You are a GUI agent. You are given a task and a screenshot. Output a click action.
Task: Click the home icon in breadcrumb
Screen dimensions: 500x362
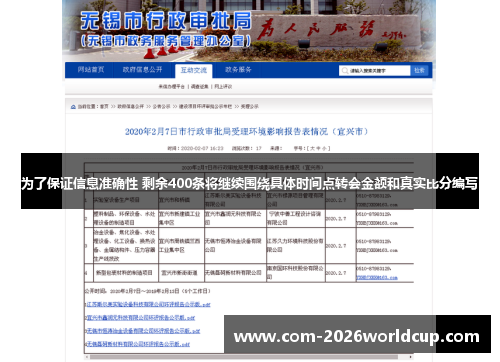click(x=73, y=107)
